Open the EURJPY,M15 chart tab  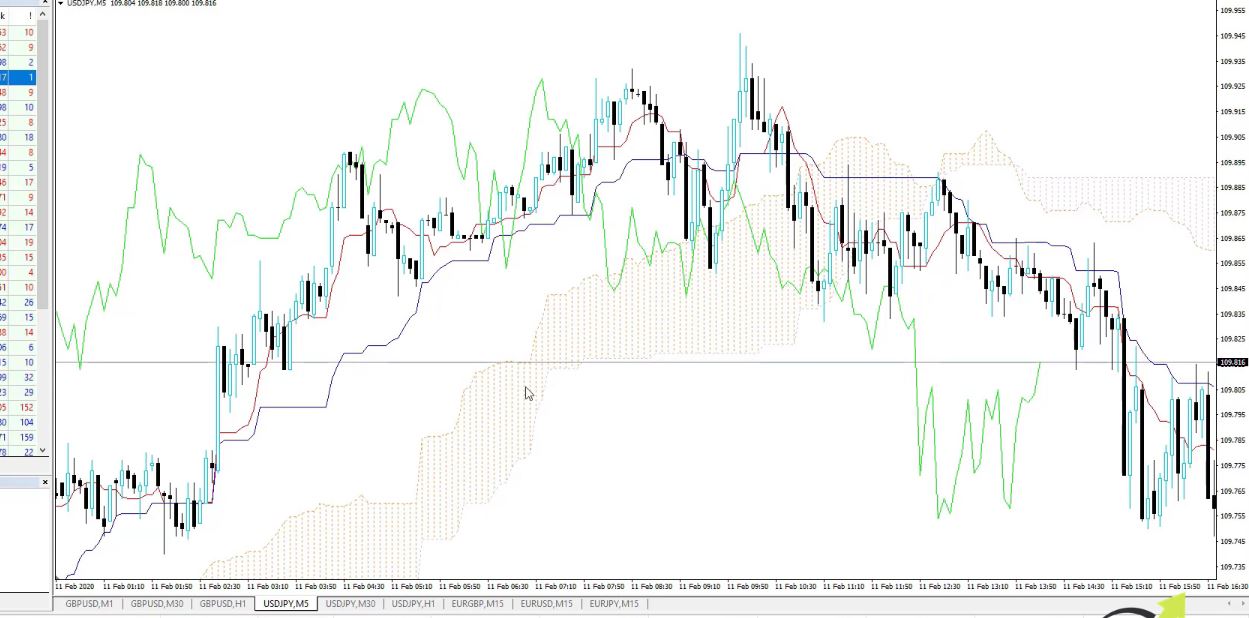613,603
